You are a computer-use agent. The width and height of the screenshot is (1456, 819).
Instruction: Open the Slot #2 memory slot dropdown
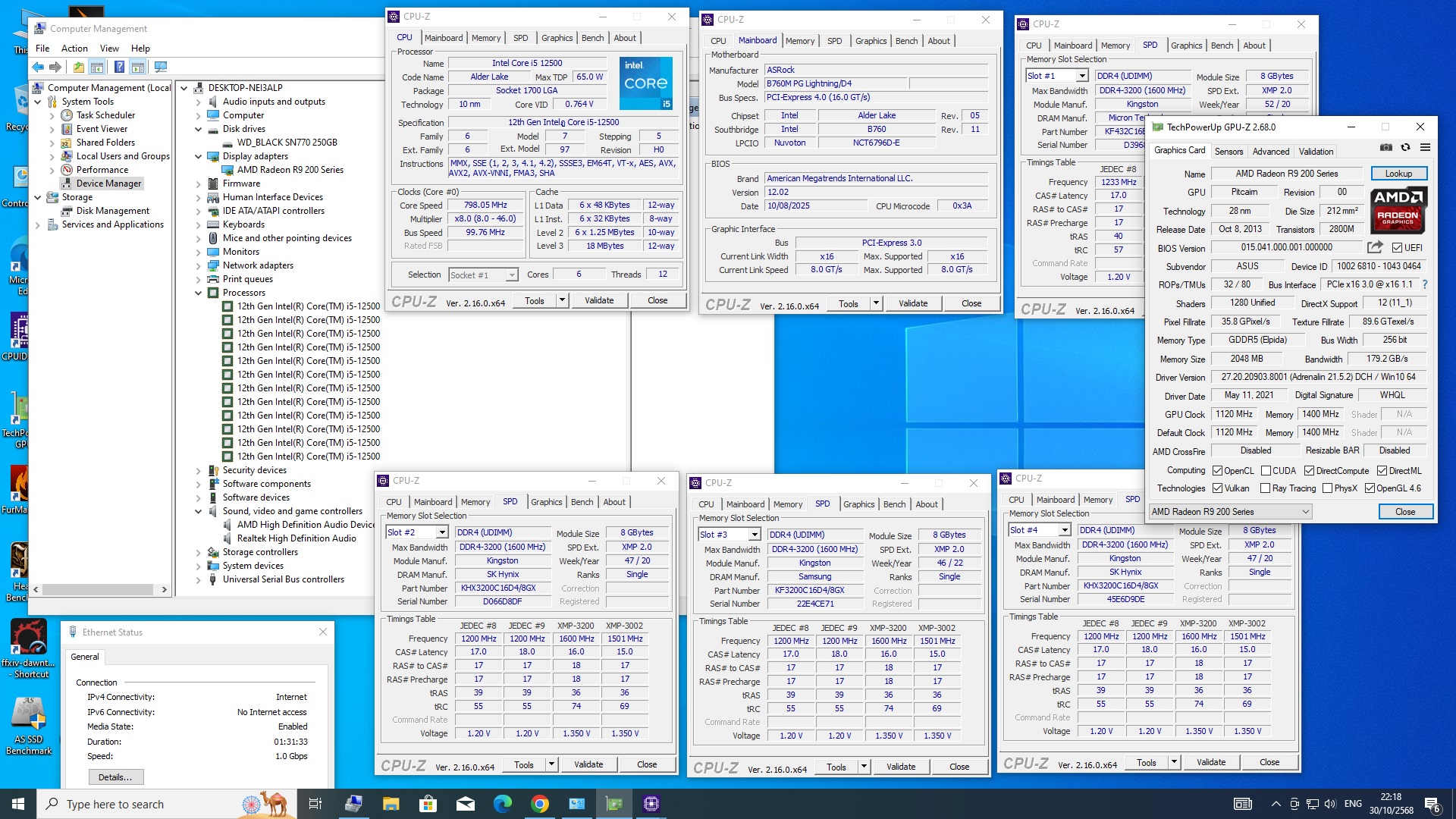(x=442, y=532)
